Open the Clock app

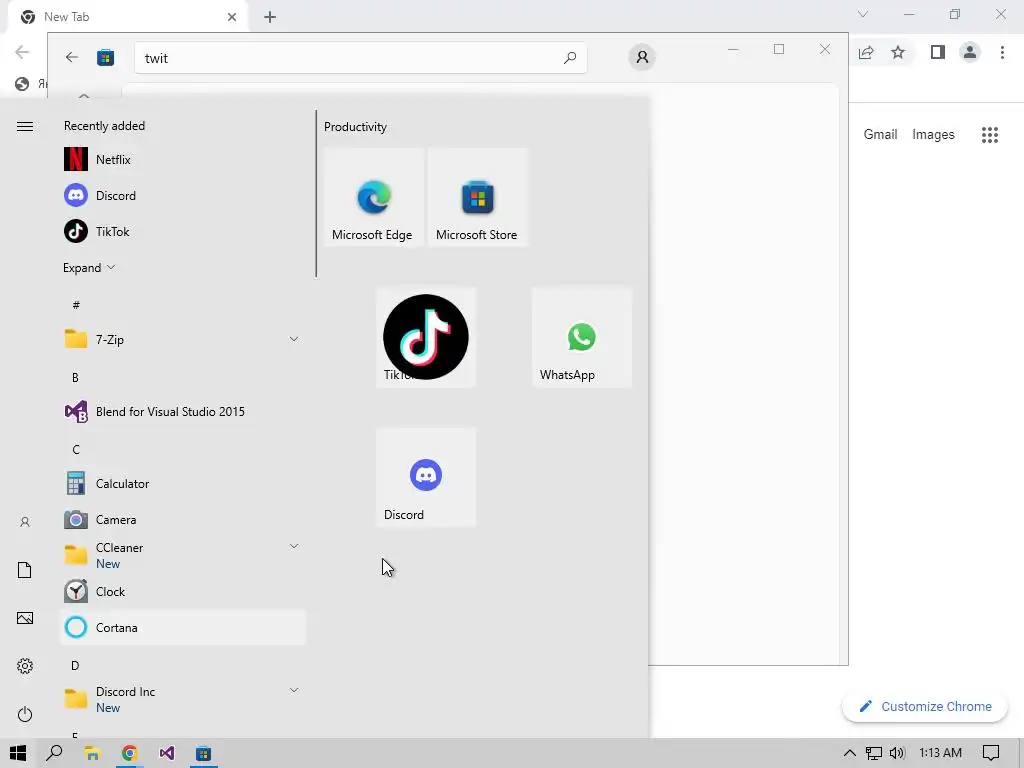[x=183, y=591]
